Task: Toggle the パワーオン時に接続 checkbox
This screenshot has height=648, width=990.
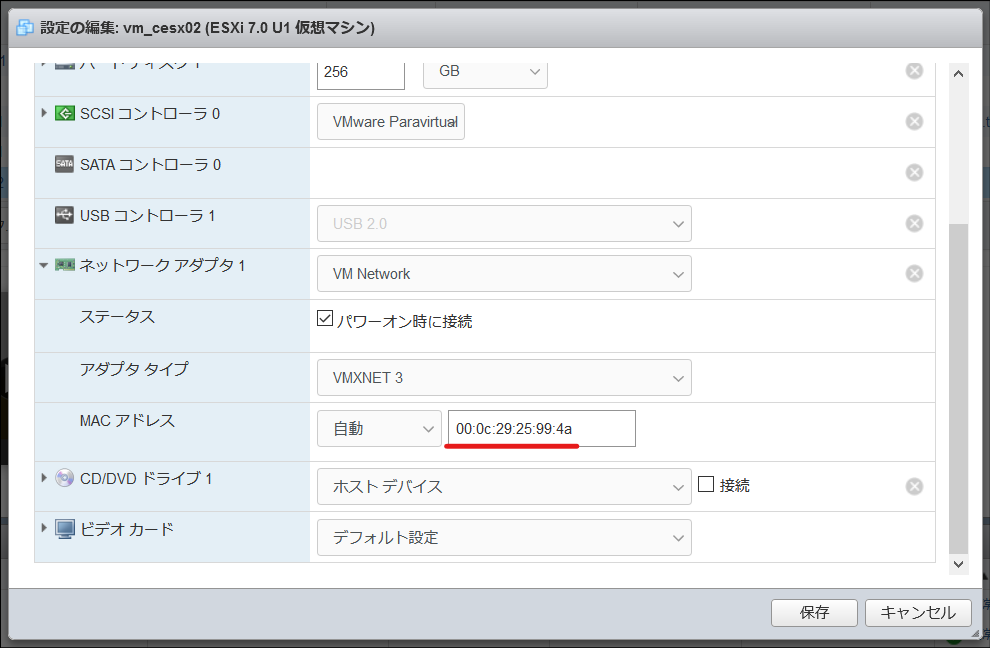Action: [x=325, y=318]
